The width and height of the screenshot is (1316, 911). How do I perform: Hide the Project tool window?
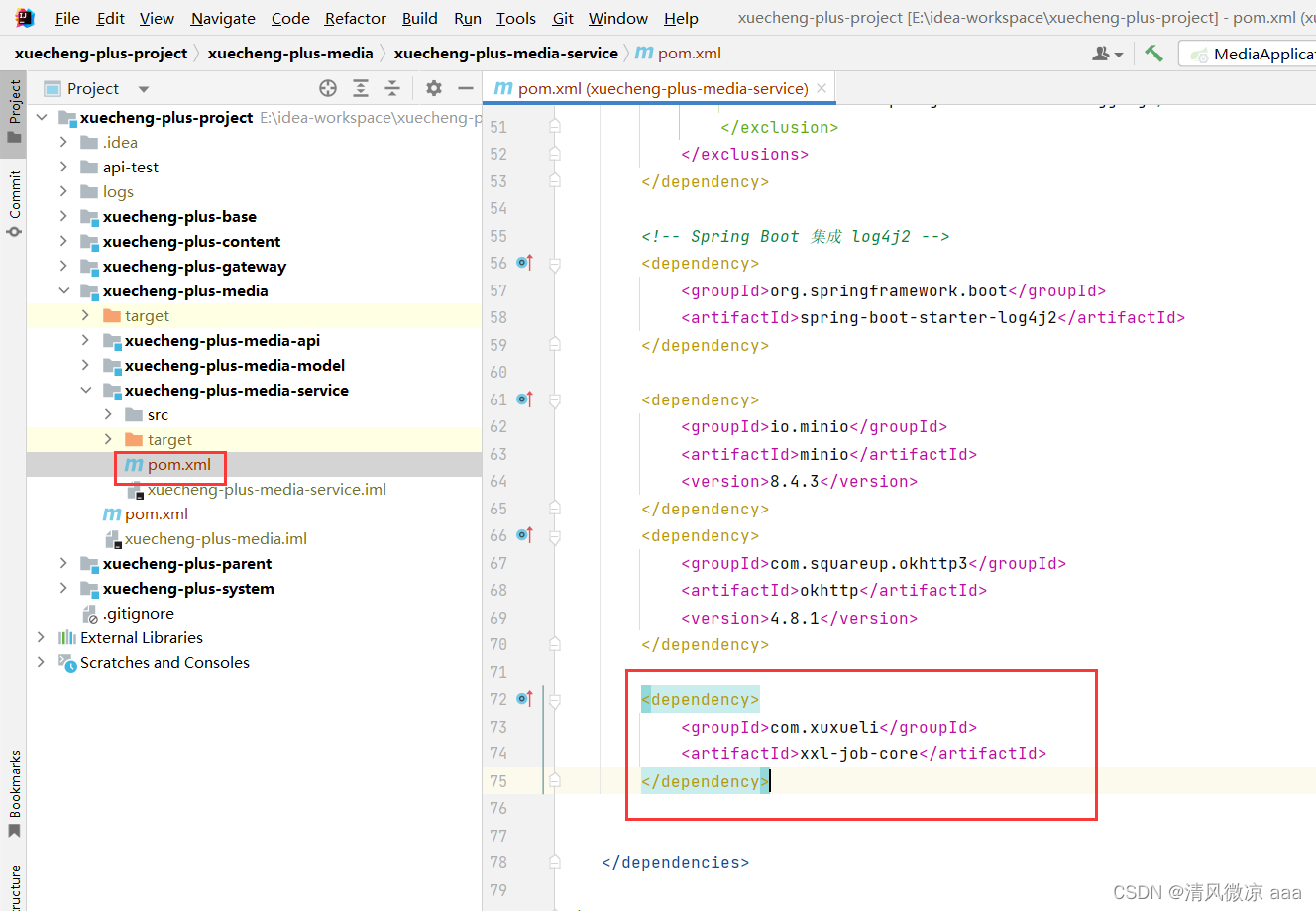pyautogui.click(x=466, y=88)
